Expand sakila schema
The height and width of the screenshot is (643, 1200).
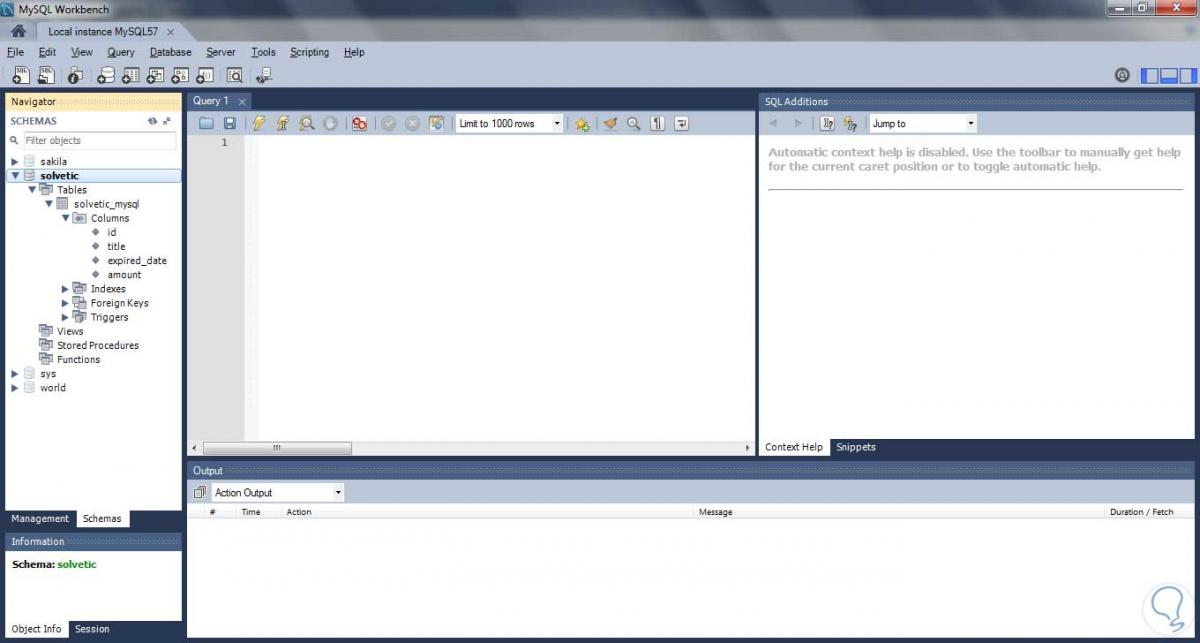[15, 161]
